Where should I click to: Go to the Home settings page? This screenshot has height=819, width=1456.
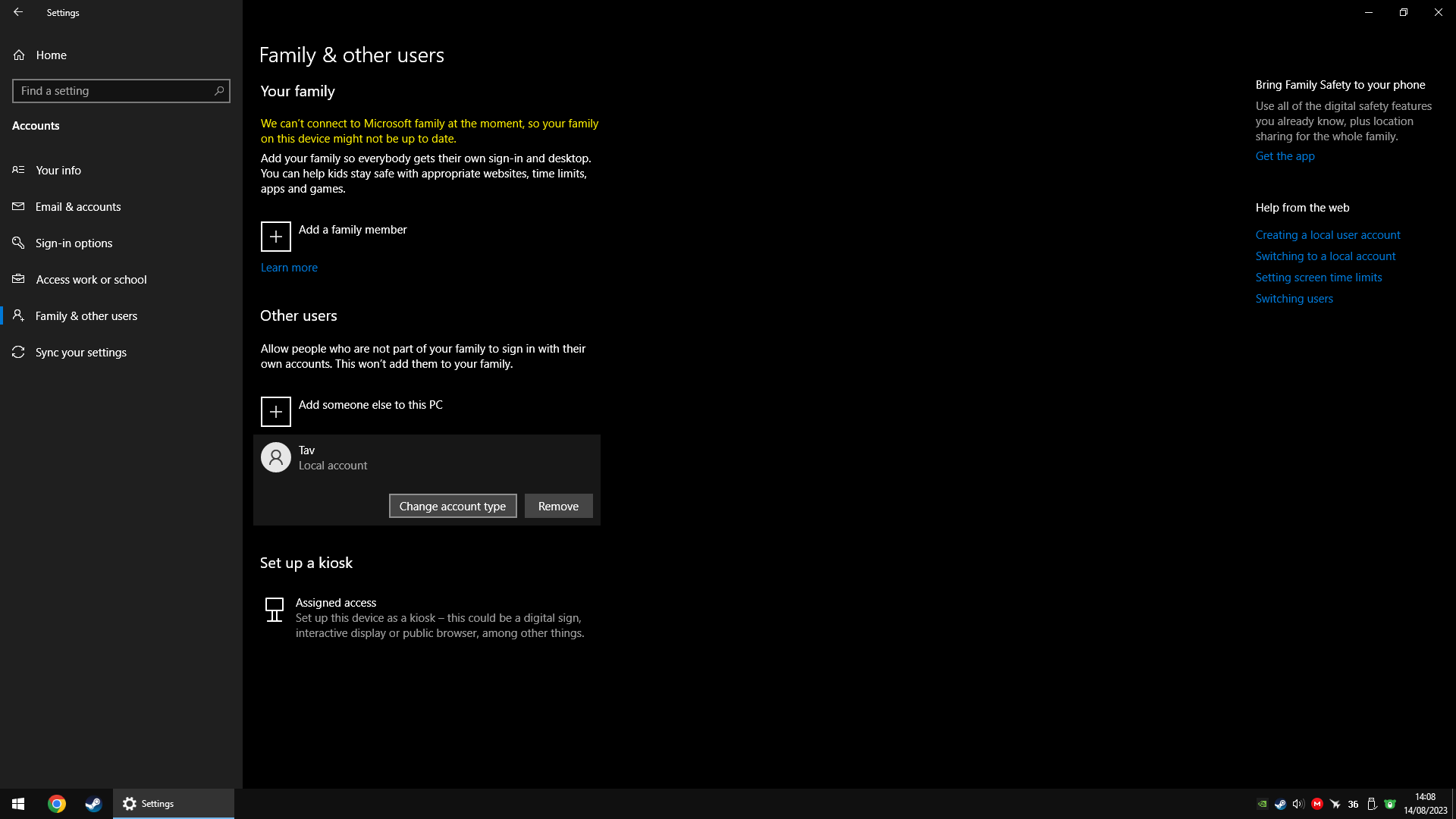pyautogui.click(x=51, y=55)
